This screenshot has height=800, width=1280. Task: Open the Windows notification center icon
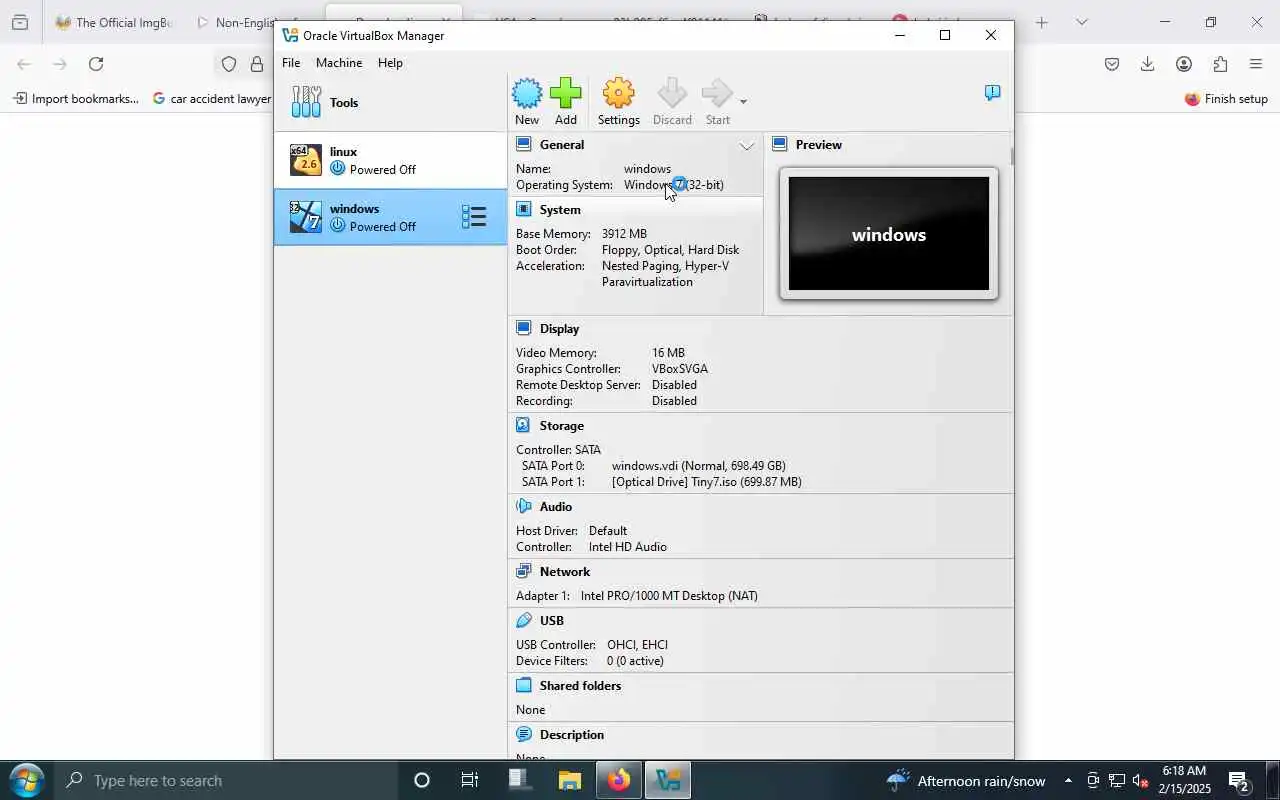[x=1238, y=780]
